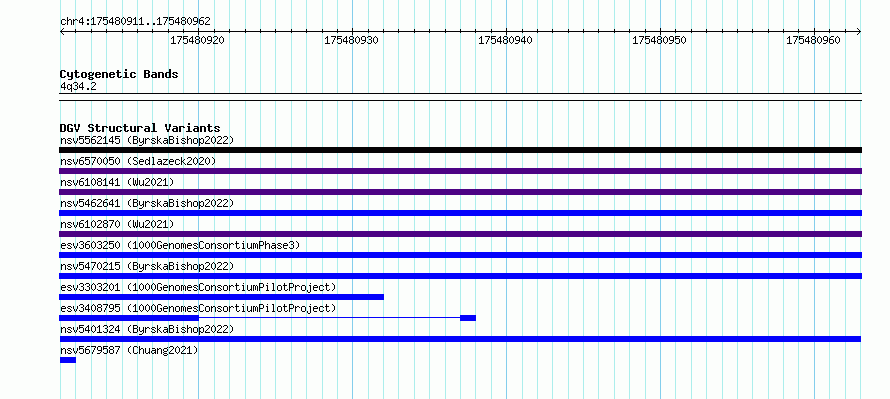
Task: Open variant nsv5401324 (ByrskaBishop2022) label
Action: click(x=146, y=329)
